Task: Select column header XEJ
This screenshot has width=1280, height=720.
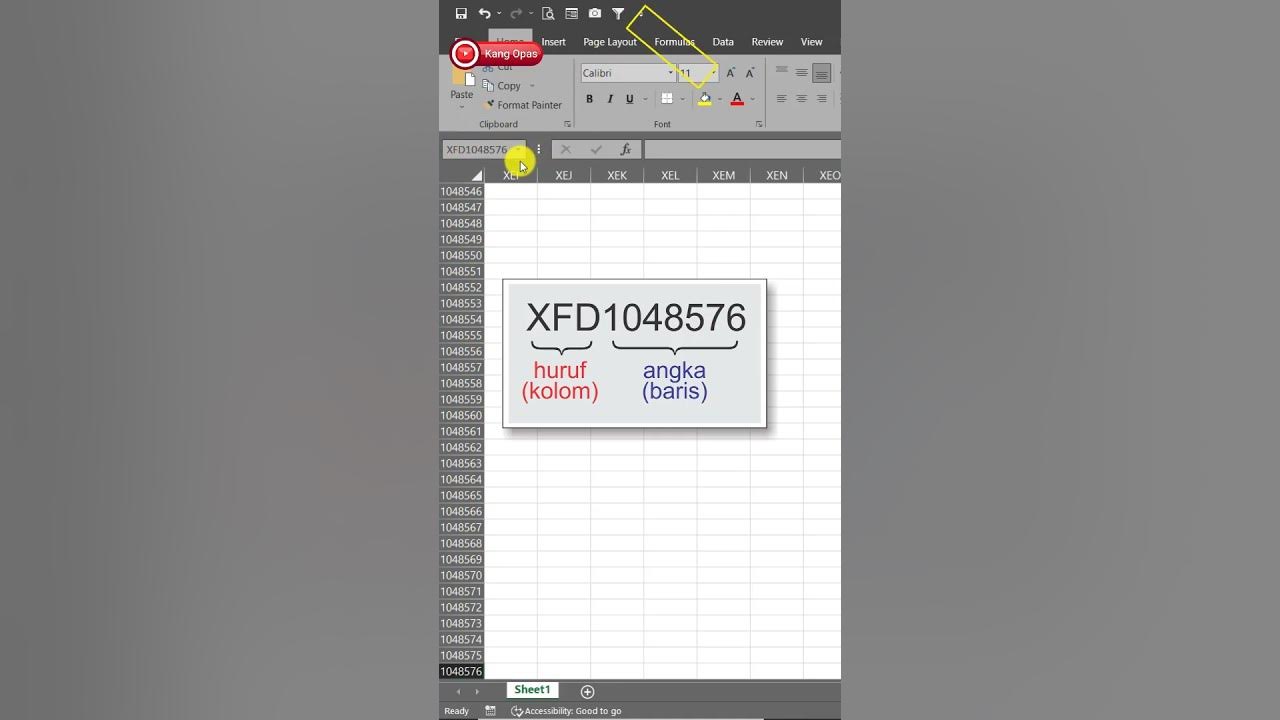Action: [564, 175]
